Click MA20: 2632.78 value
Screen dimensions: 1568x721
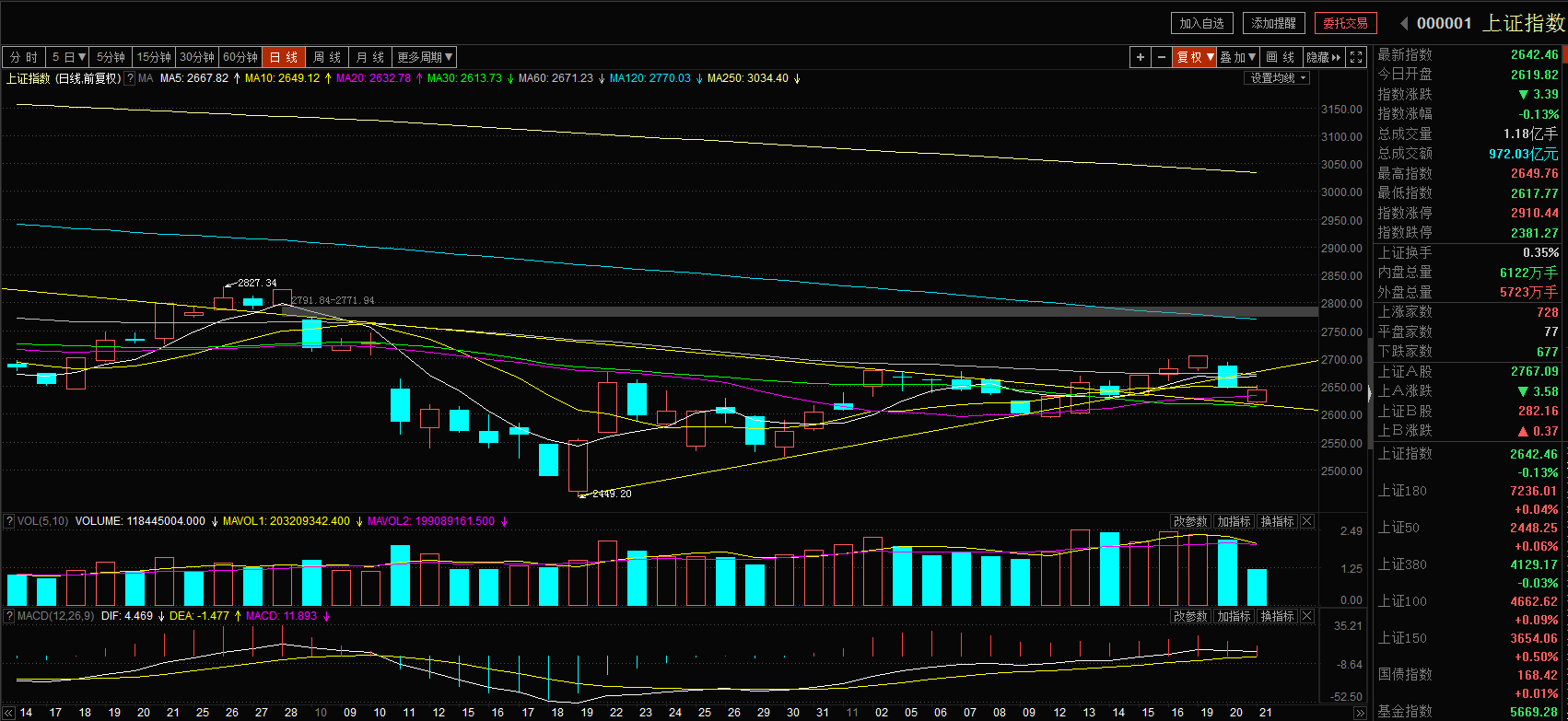click(x=373, y=78)
